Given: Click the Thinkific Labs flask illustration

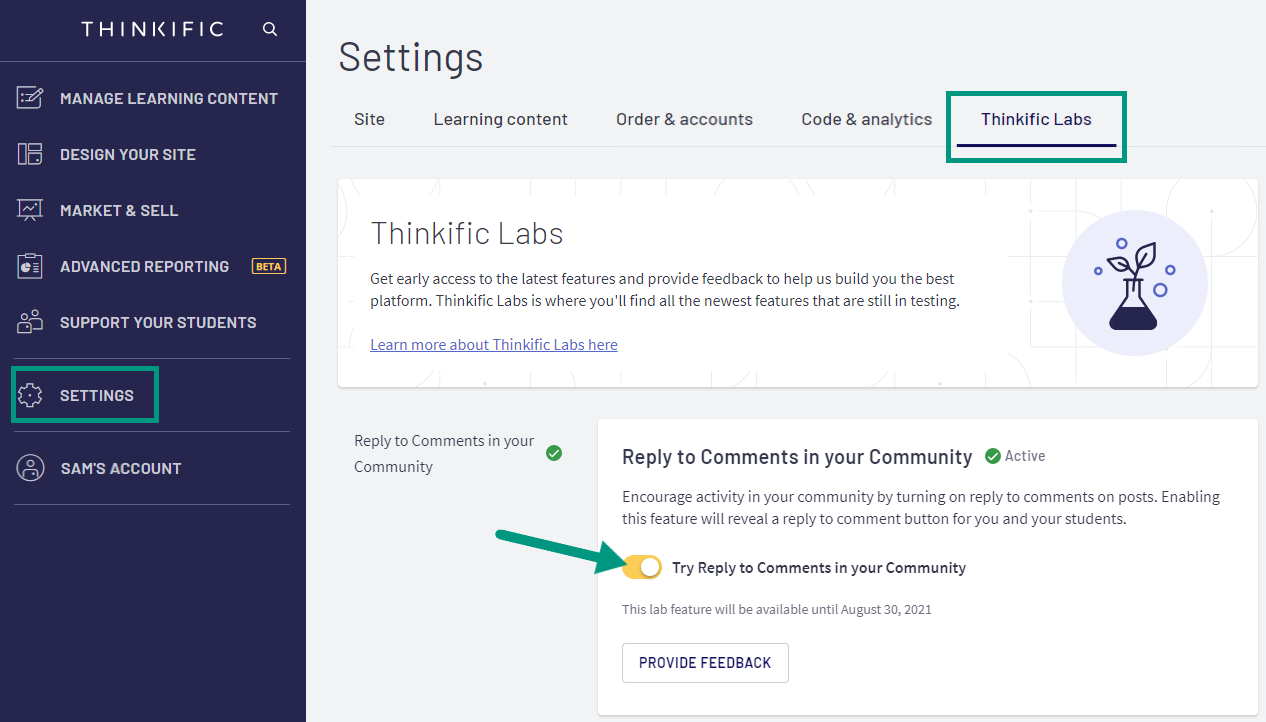Looking at the screenshot, I should pyautogui.click(x=1134, y=283).
